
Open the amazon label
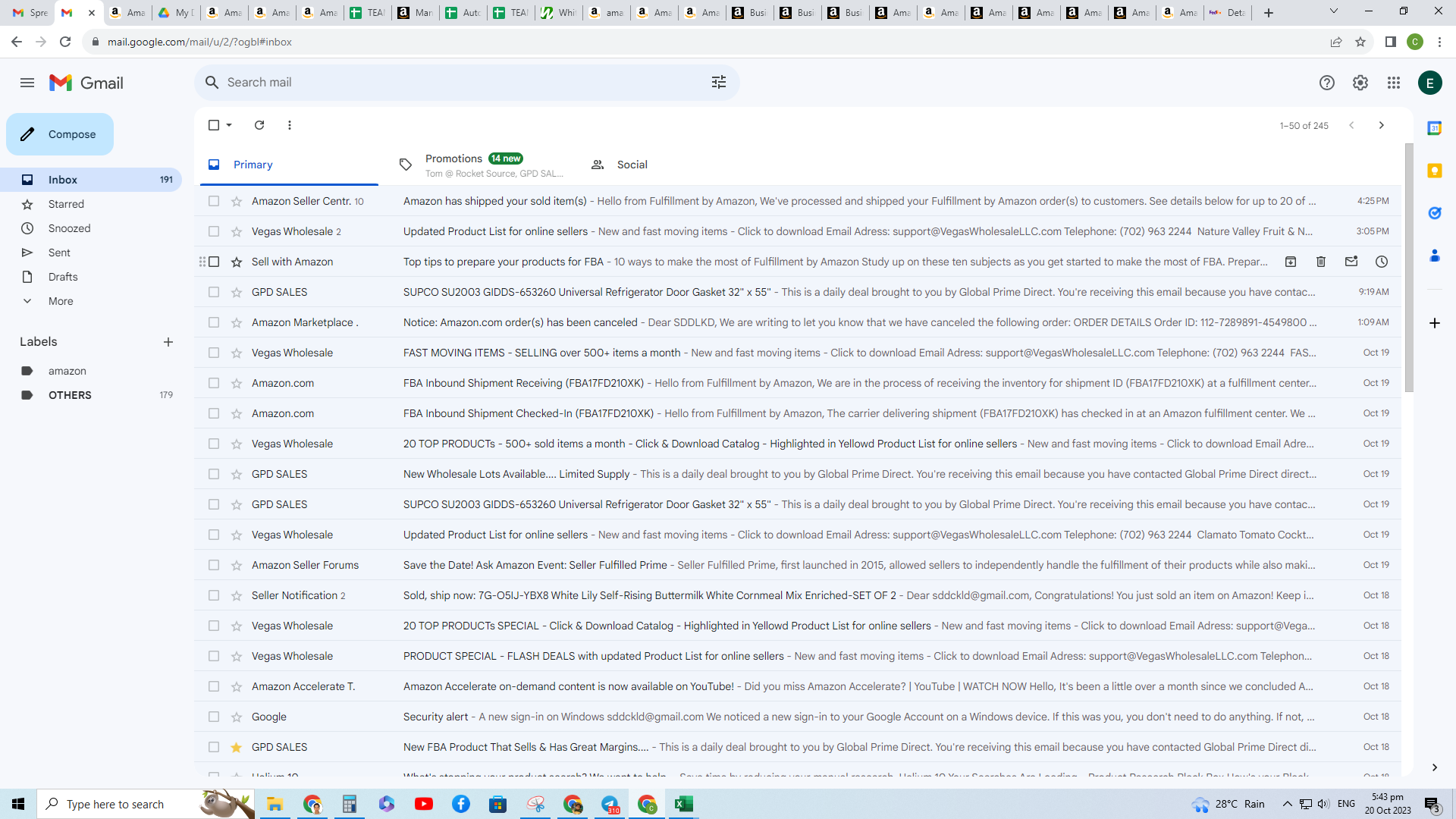[x=91, y=371]
